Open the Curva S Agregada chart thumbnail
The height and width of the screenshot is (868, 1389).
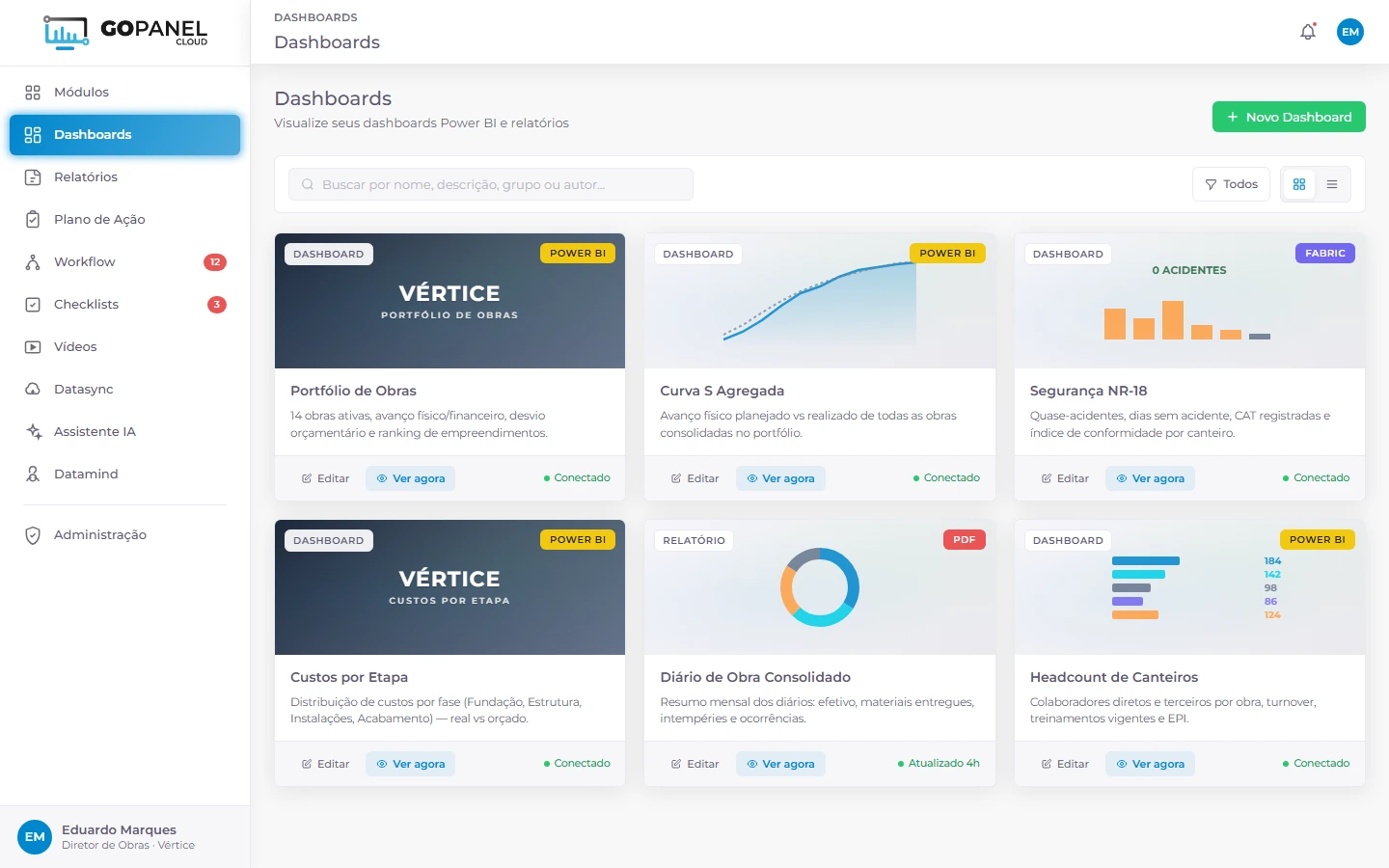pos(820,301)
